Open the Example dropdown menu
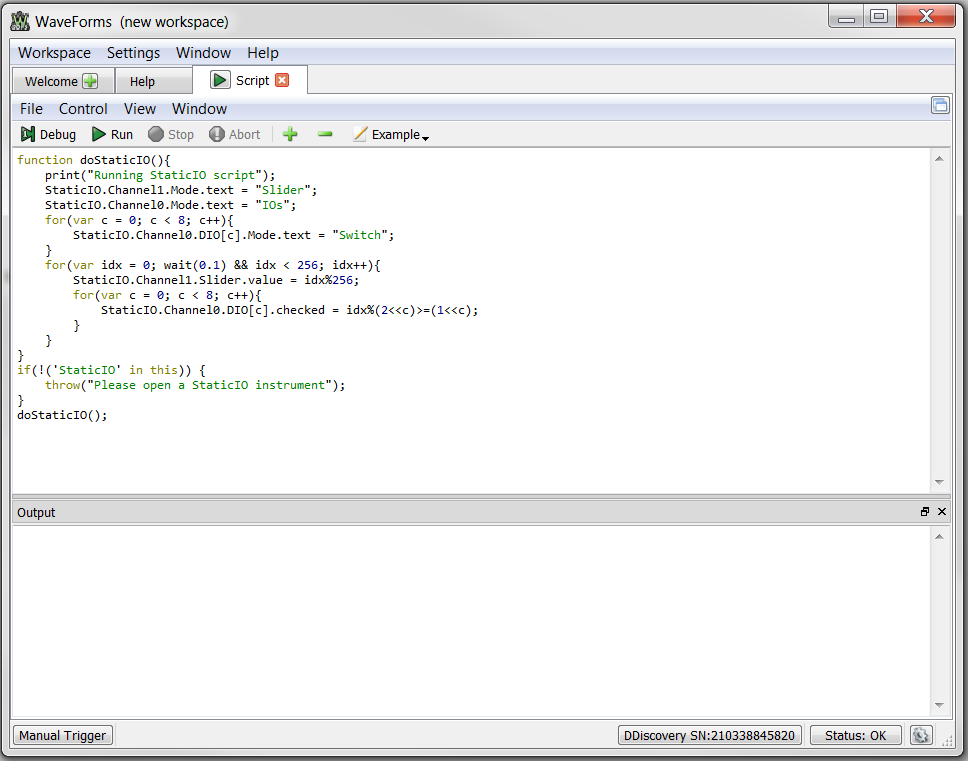This screenshot has width=968, height=761. pyautogui.click(x=391, y=135)
